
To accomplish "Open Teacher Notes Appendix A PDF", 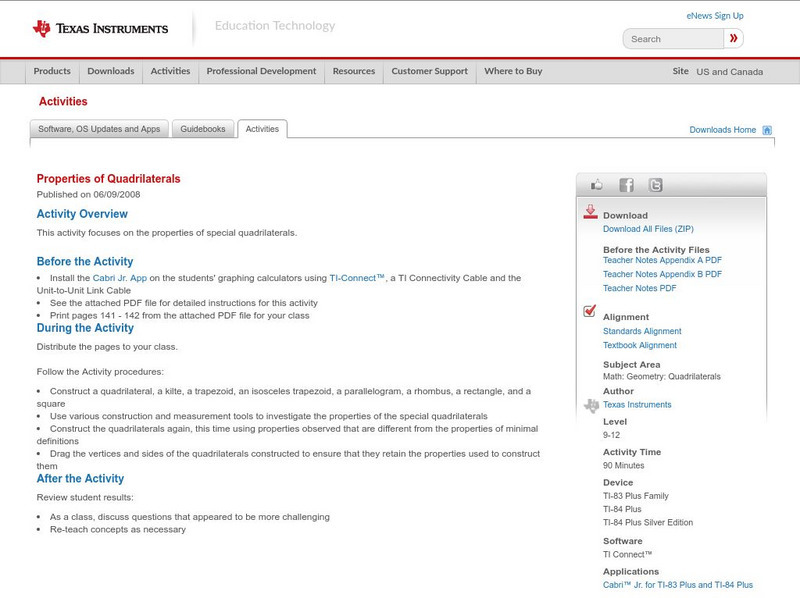I will [x=662, y=260].
